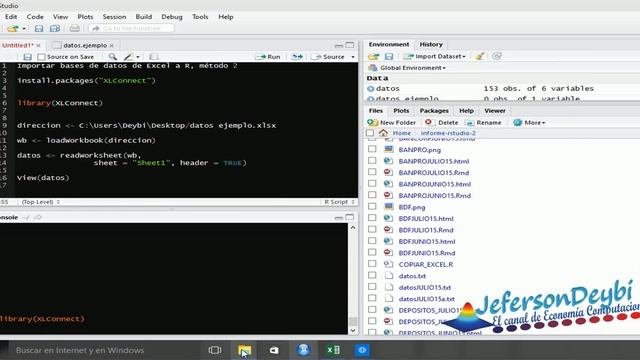This screenshot has width=640, height=360.
Task: Click the Open File folder icon in main toolbar
Action: pos(13,29)
